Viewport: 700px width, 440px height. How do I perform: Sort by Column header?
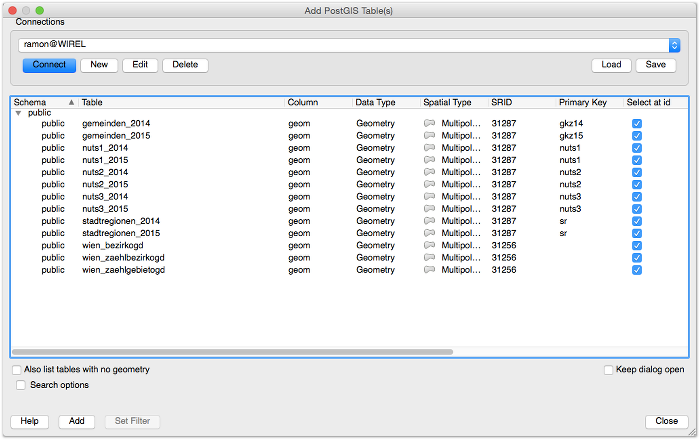click(318, 102)
